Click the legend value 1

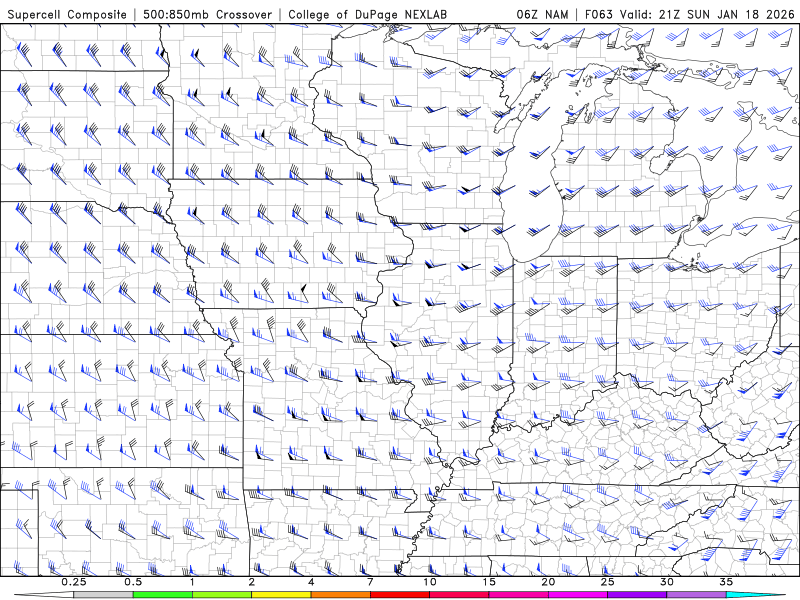[x=192, y=582]
